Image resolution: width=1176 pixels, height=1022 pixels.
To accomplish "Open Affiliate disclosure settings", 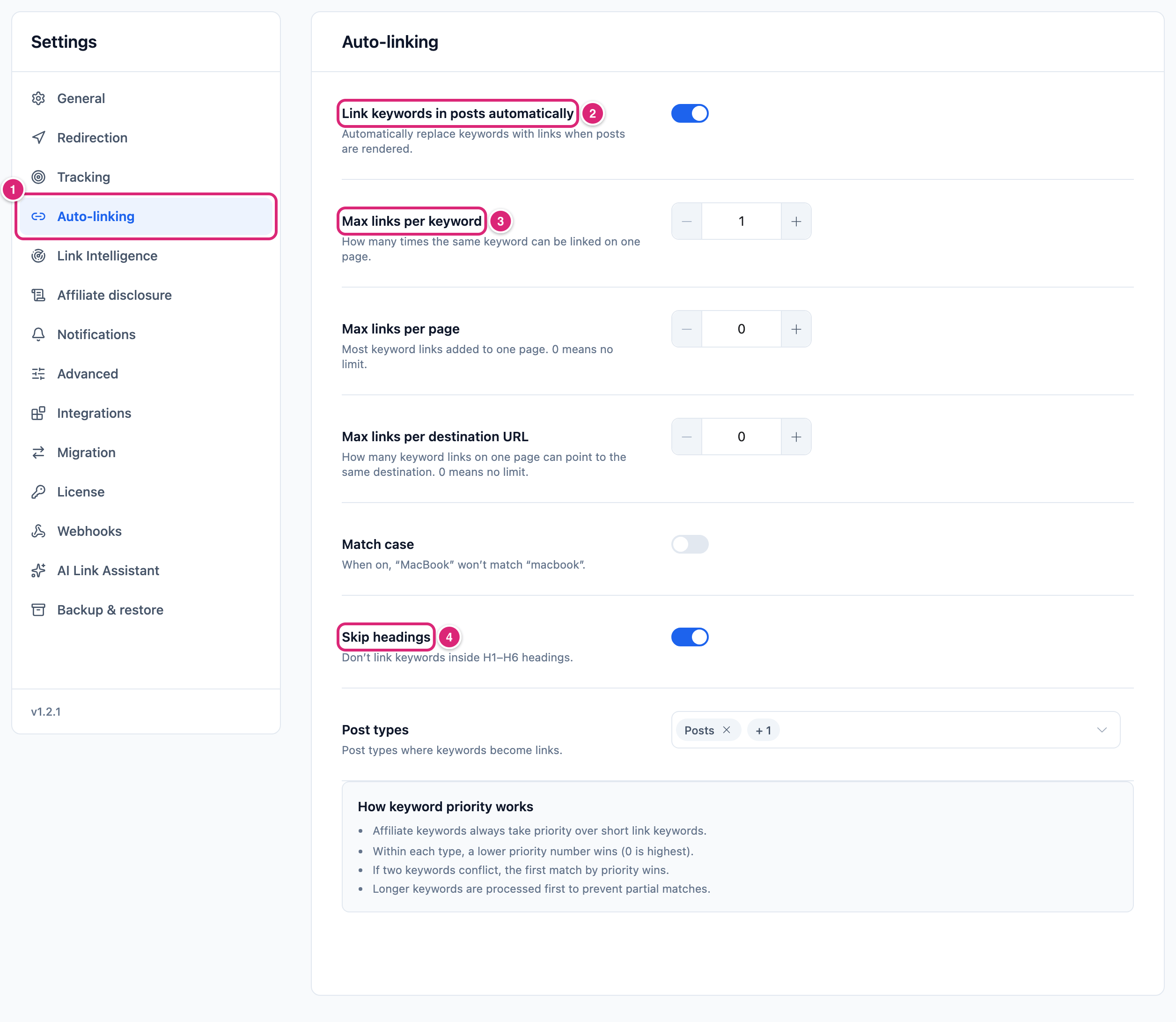I will [x=146, y=295].
